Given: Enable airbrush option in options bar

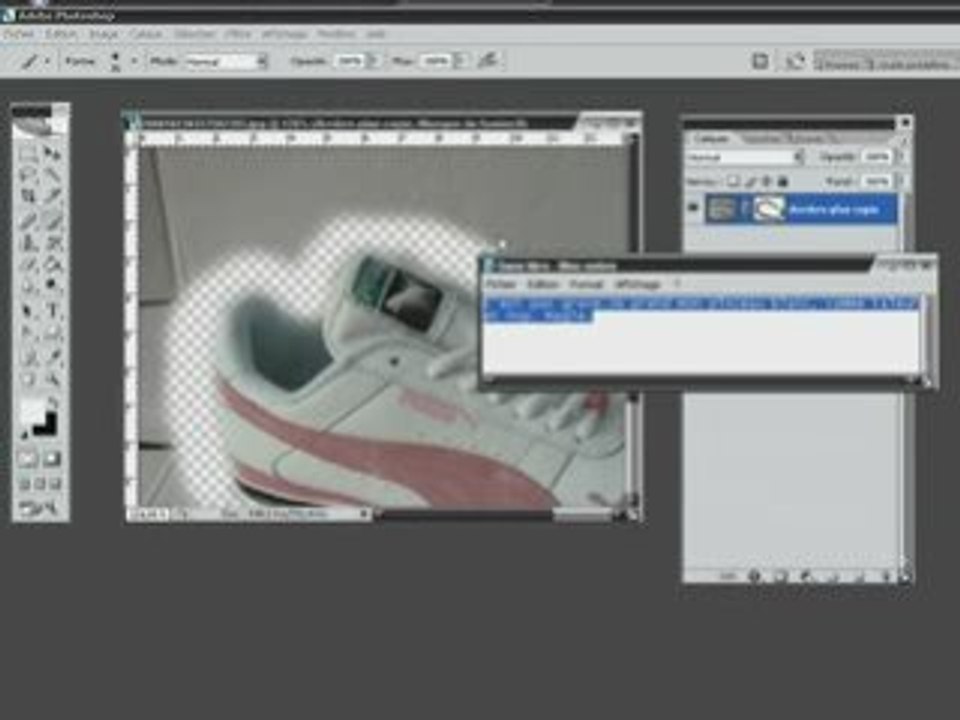Looking at the screenshot, I should tap(488, 60).
